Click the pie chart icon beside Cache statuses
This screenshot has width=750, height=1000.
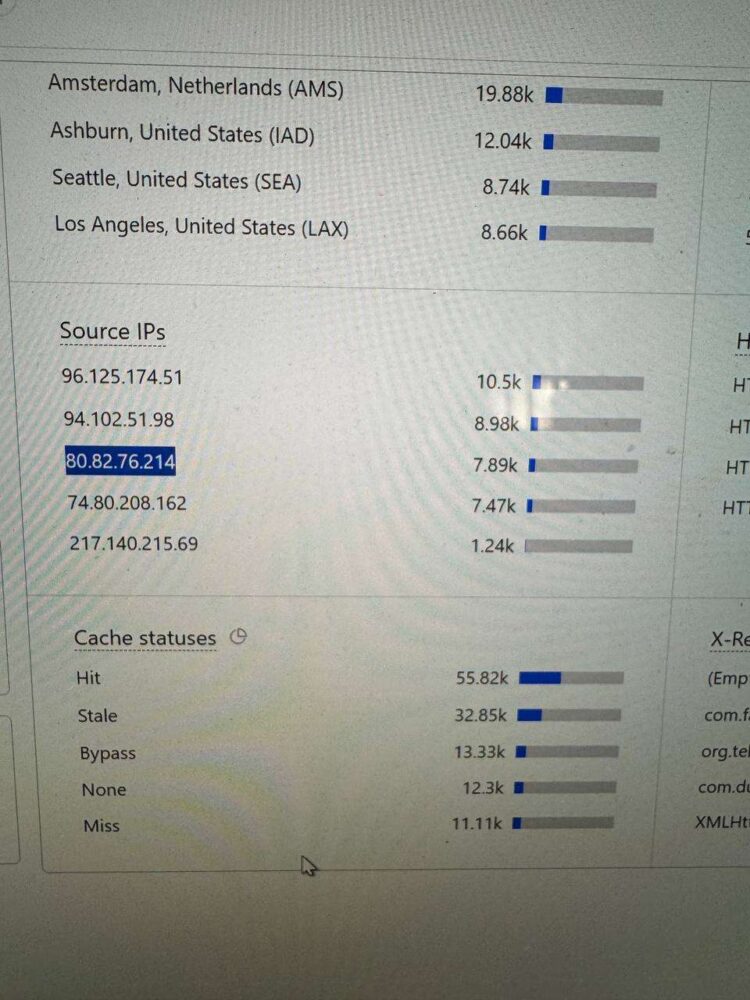click(x=238, y=636)
